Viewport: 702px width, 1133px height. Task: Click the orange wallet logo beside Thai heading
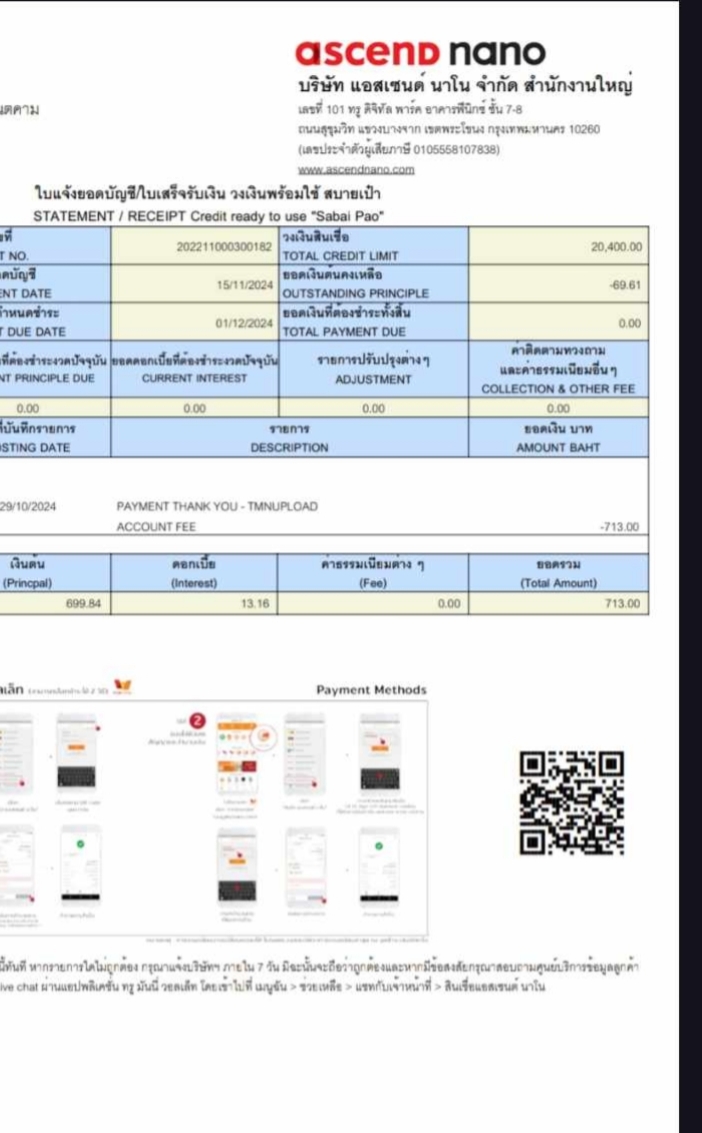pos(123,687)
